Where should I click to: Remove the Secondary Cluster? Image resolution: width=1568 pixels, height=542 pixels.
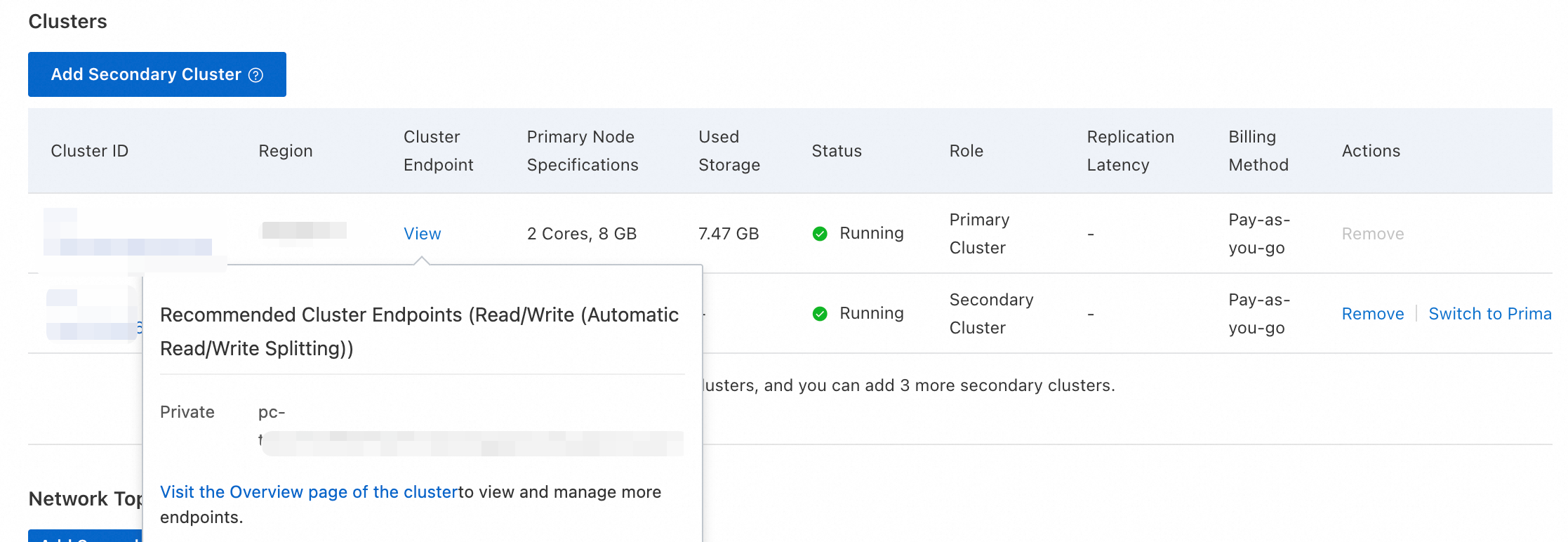(x=1372, y=314)
